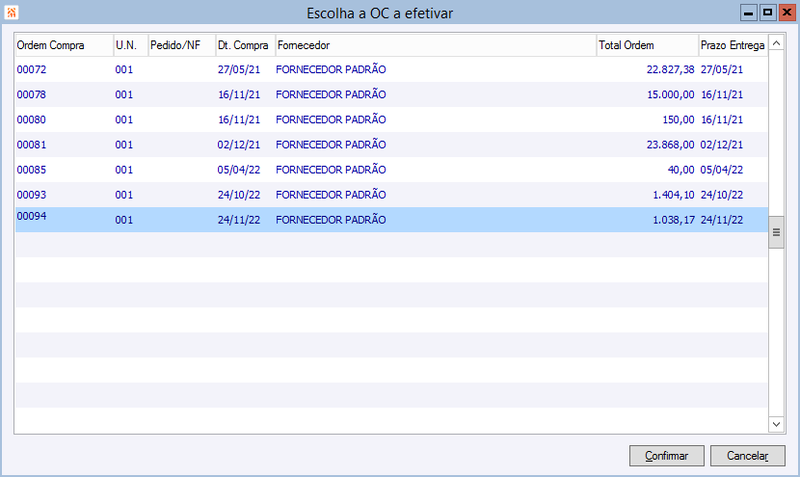Screen dimensions: 800x477
Task: Click purchase date 24/10/22 of order 00093
Action: click(239, 194)
